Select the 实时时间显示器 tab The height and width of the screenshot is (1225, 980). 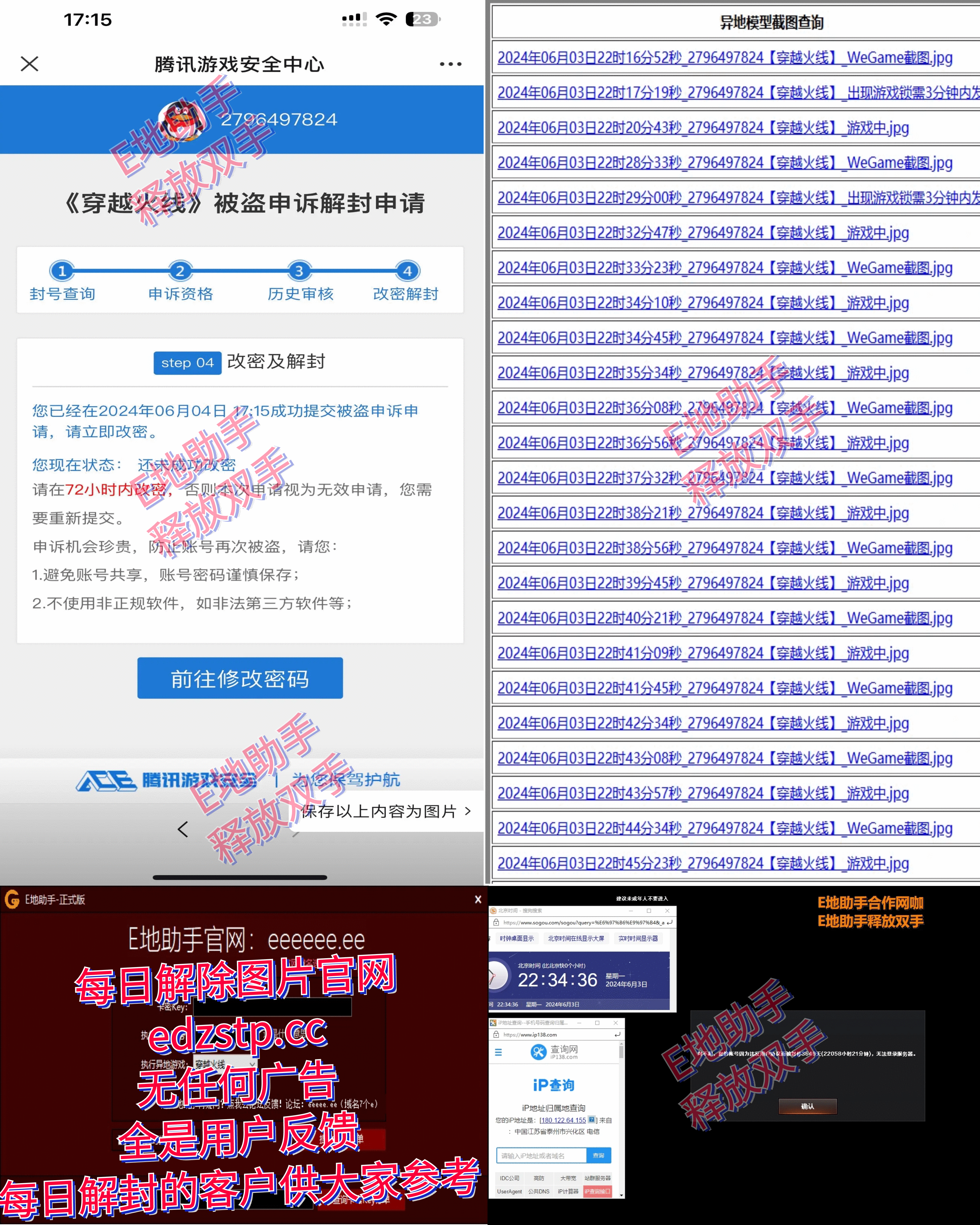click(638, 939)
